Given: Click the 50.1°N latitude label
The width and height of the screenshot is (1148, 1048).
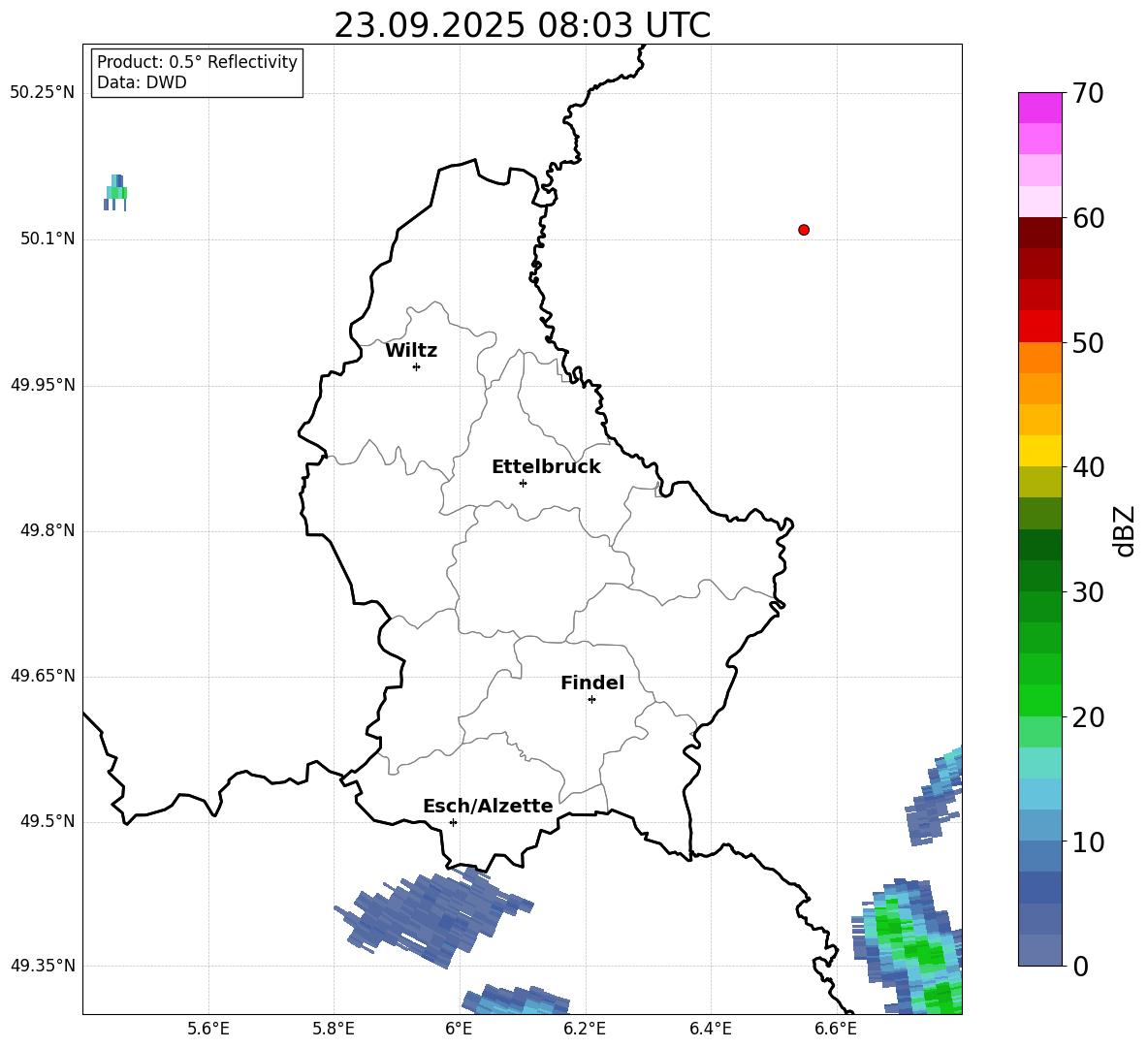Looking at the screenshot, I should [x=48, y=238].
